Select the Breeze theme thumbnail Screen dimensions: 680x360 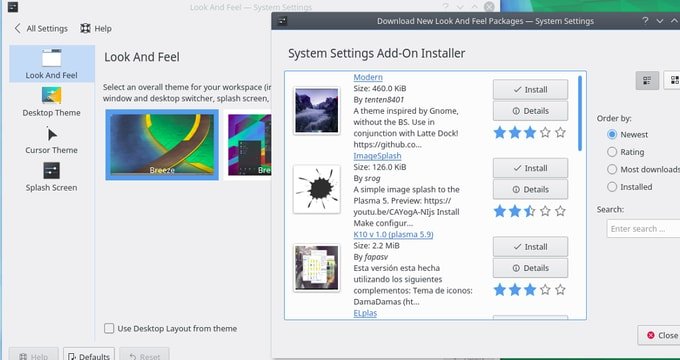162,145
